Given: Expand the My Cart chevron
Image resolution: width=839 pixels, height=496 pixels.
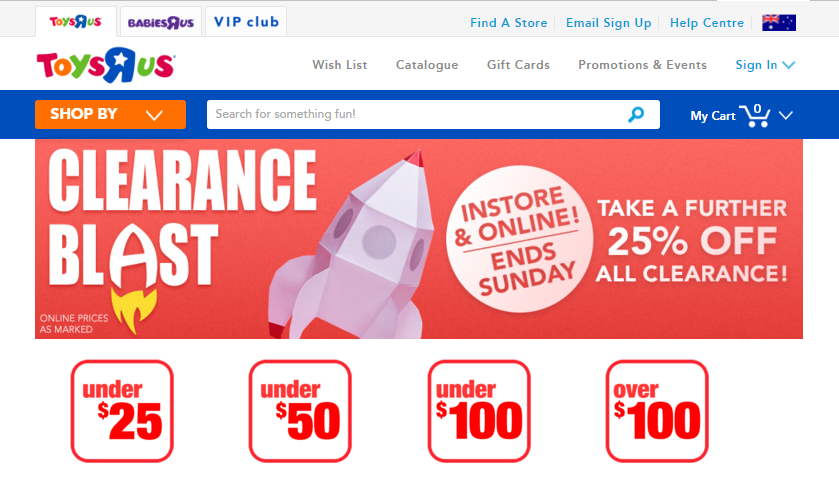Looking at the screenshot, I should pos(785,115).
